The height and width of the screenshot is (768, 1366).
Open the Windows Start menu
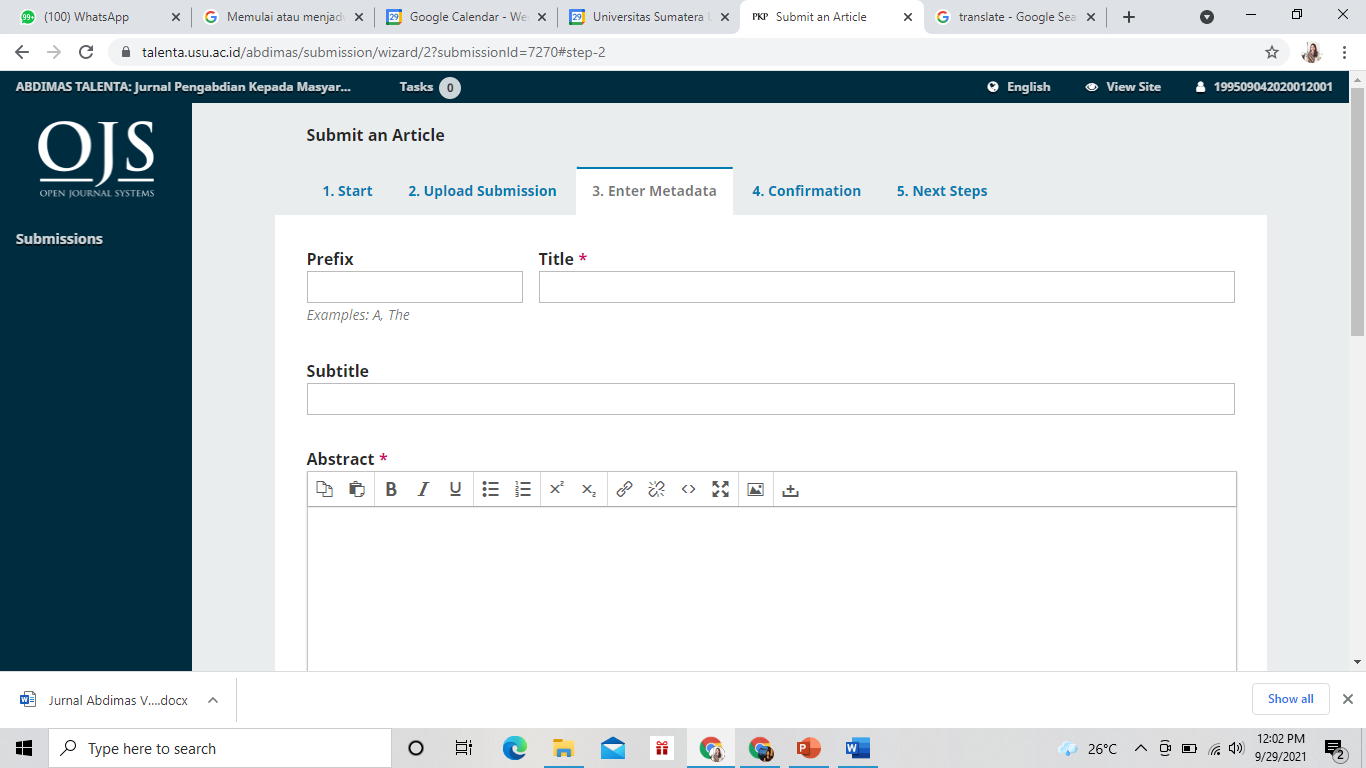[24, 748]
